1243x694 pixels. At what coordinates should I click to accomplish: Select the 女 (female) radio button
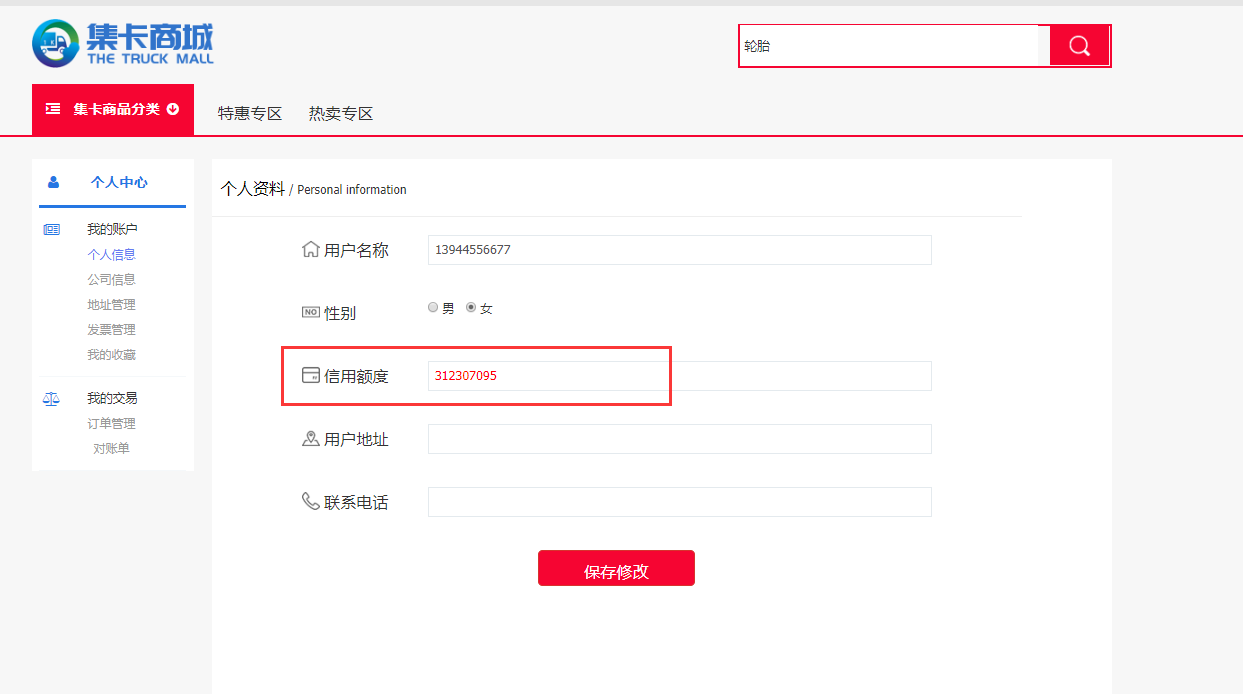pos(471,308)
